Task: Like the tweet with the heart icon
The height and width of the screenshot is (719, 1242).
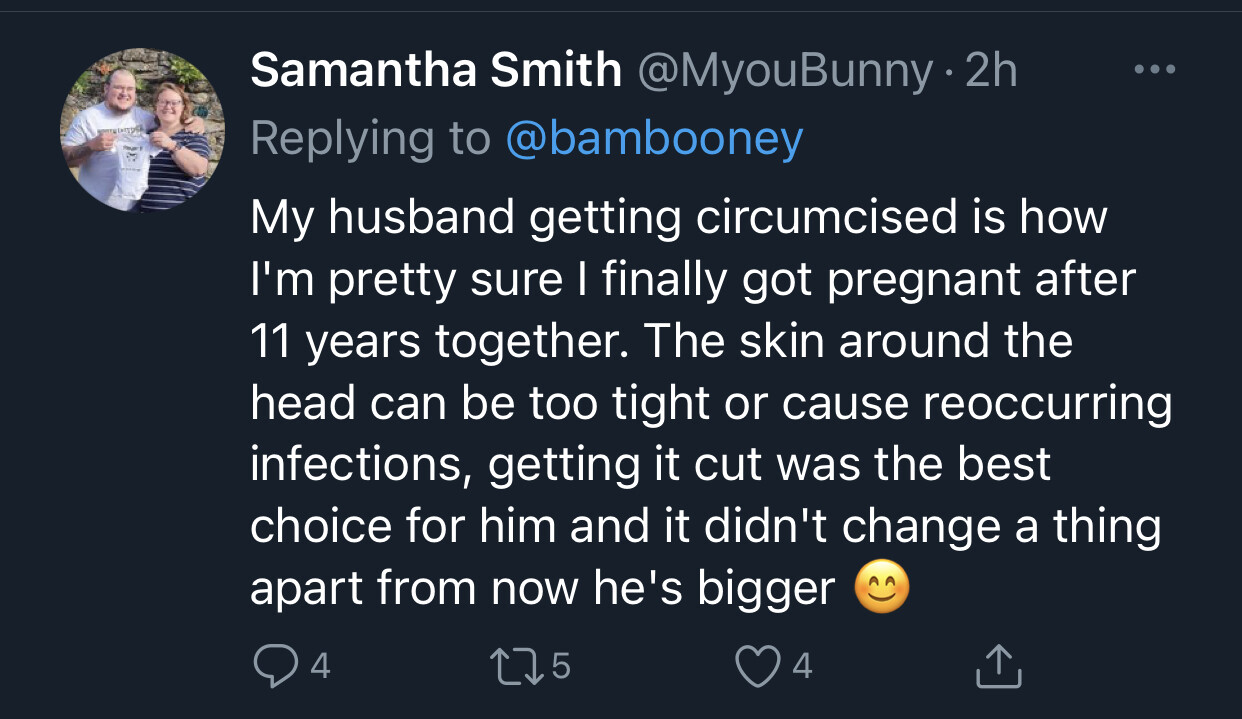Action: [x=755, y=666]
